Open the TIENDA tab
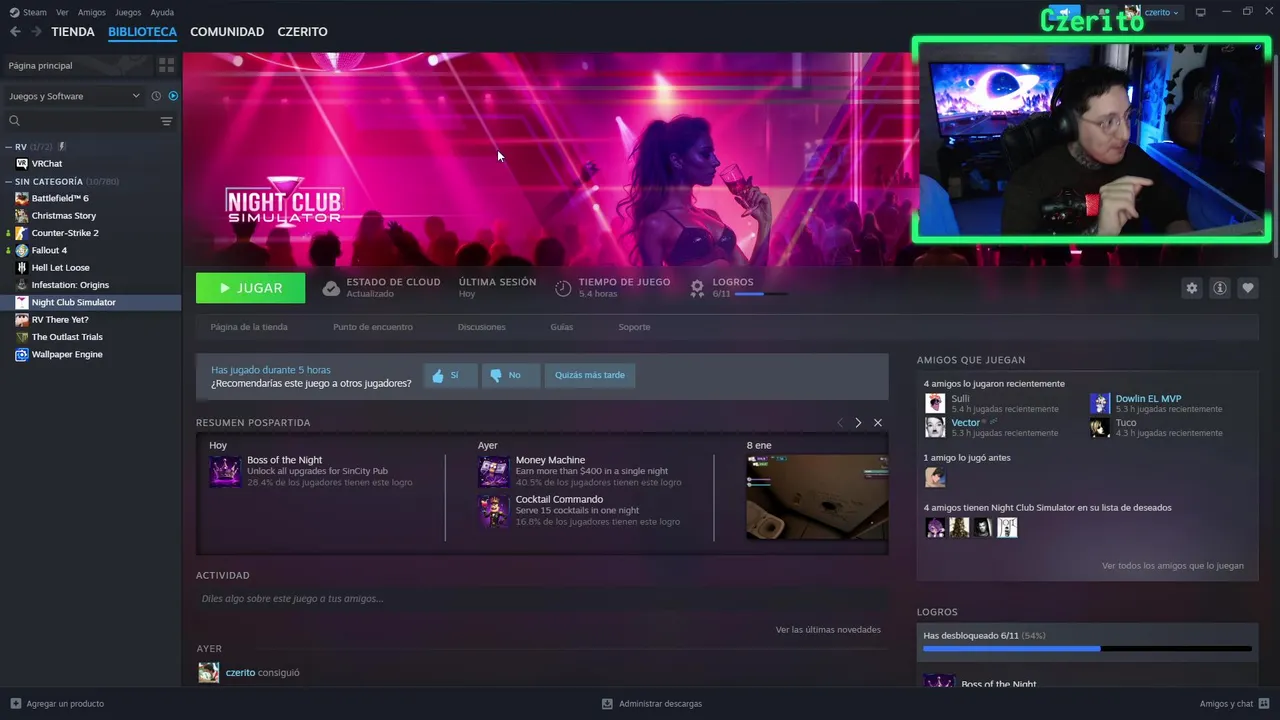The image size is (1280, 720). 73,32
